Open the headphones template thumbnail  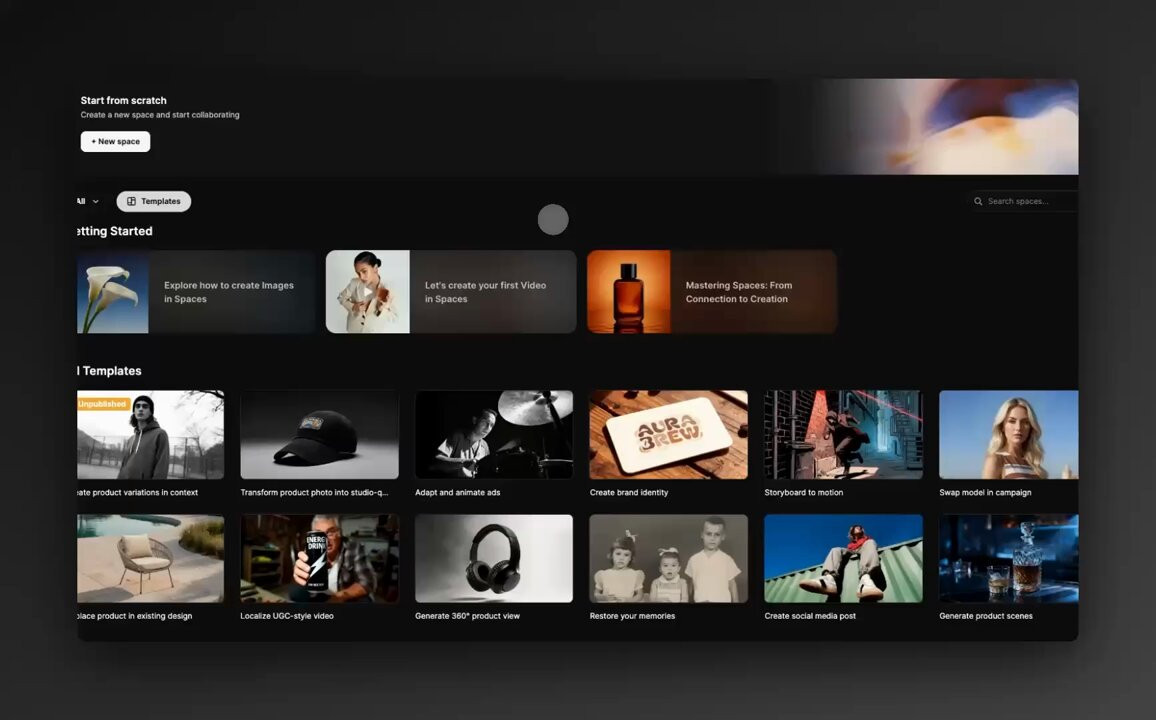point(494,559)
